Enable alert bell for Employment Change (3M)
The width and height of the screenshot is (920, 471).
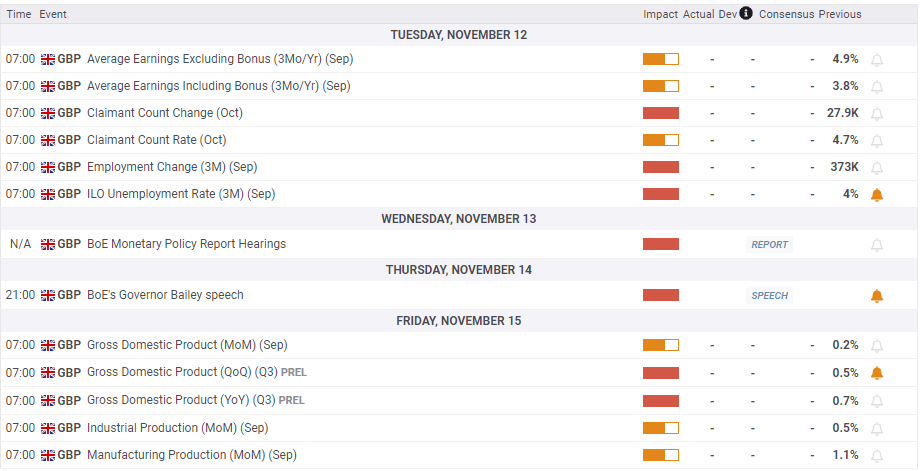click(877, 167)
